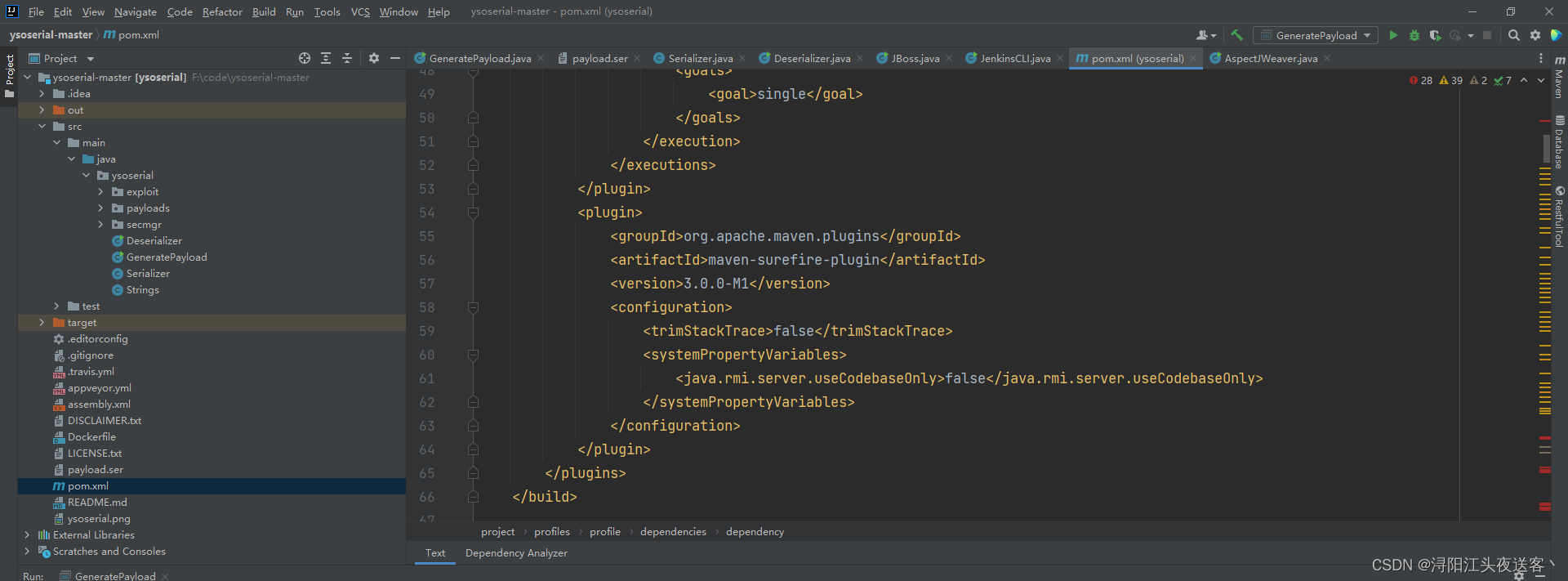Jump to previous highlighted error arrow
The width and height of the screenshot is (1568, 581).
1524,80
